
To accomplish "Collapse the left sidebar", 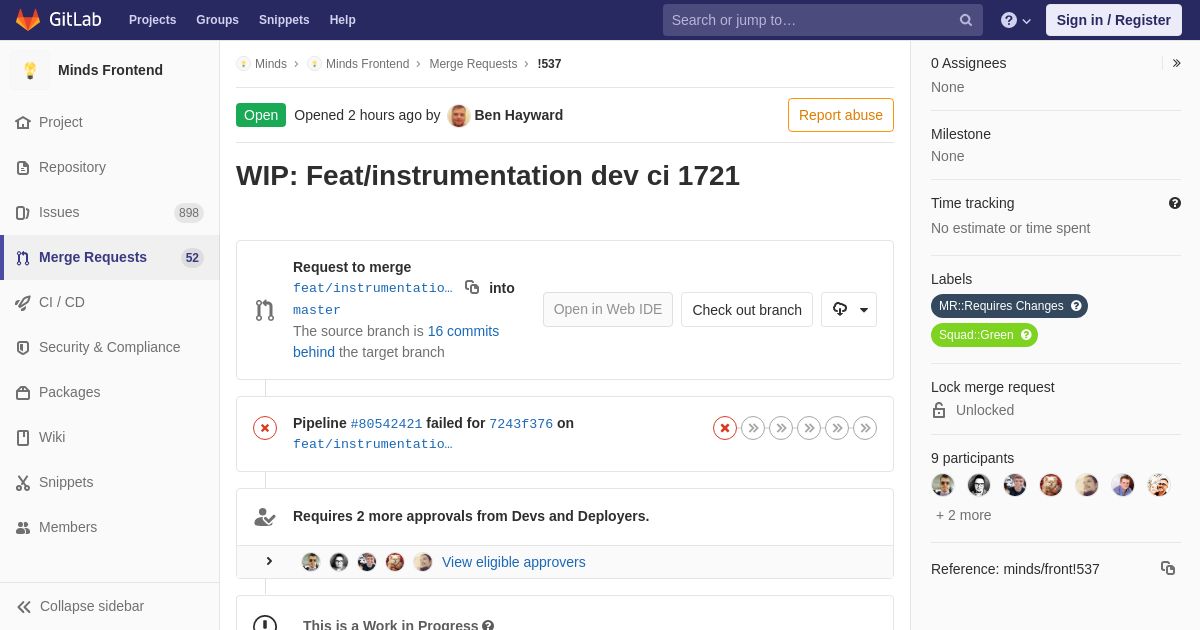I will click(110, 606).
